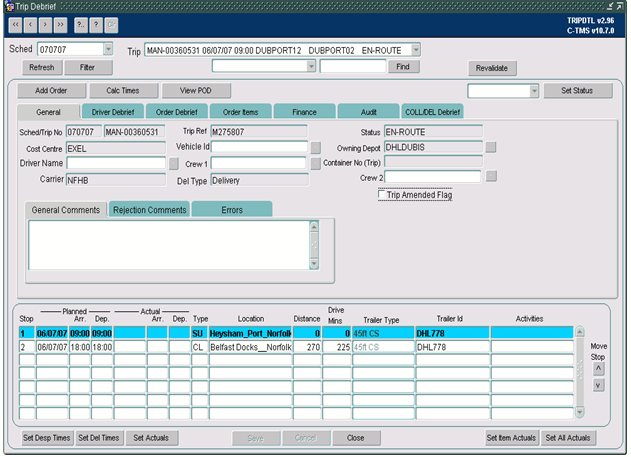Click the Set Desp Times button

click(47, 438)
